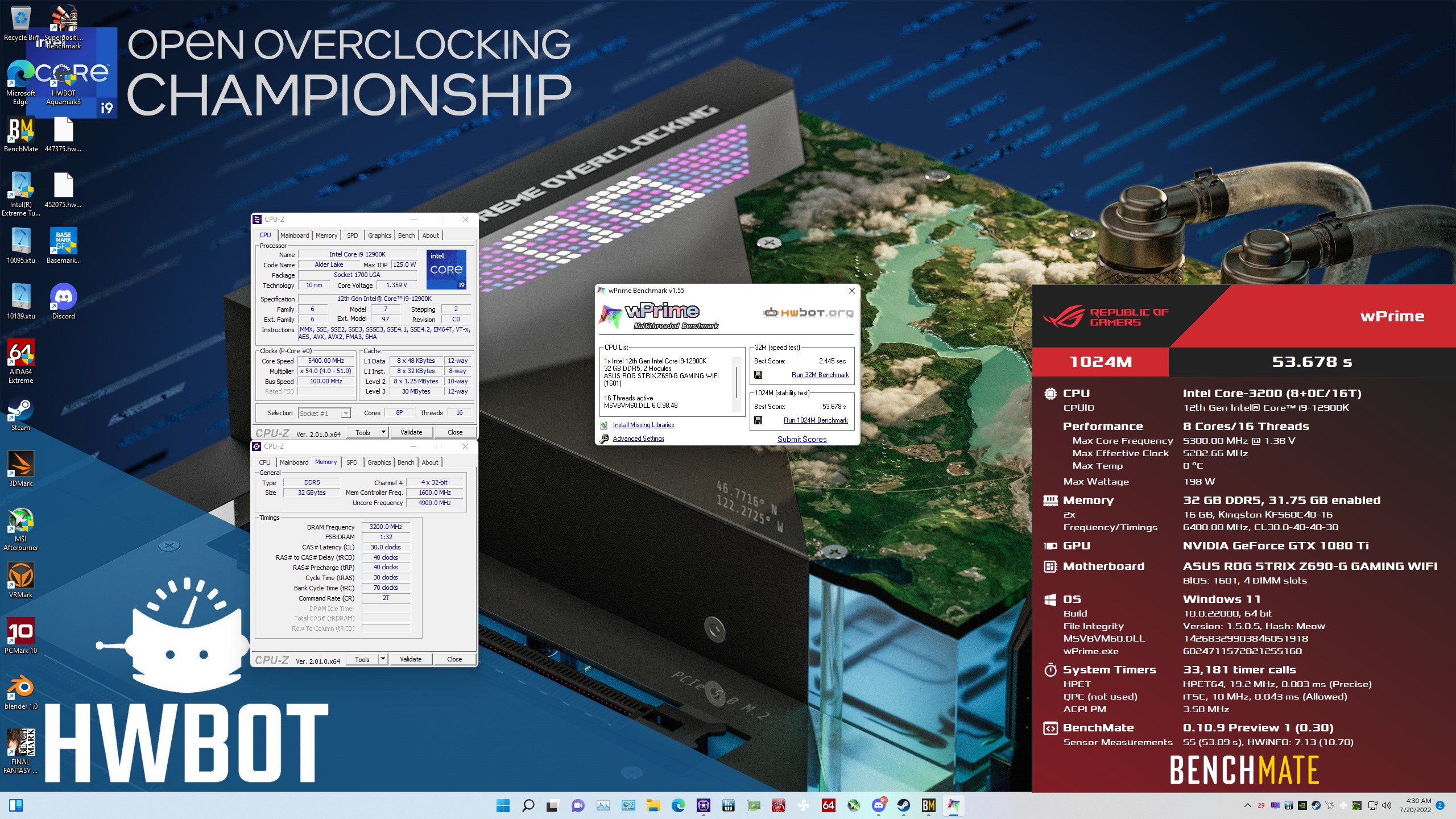The width and height of the screenshot is (1456, 819).
Task: Open the Socket #1 selection dropdown
Action: pos(324,413)
